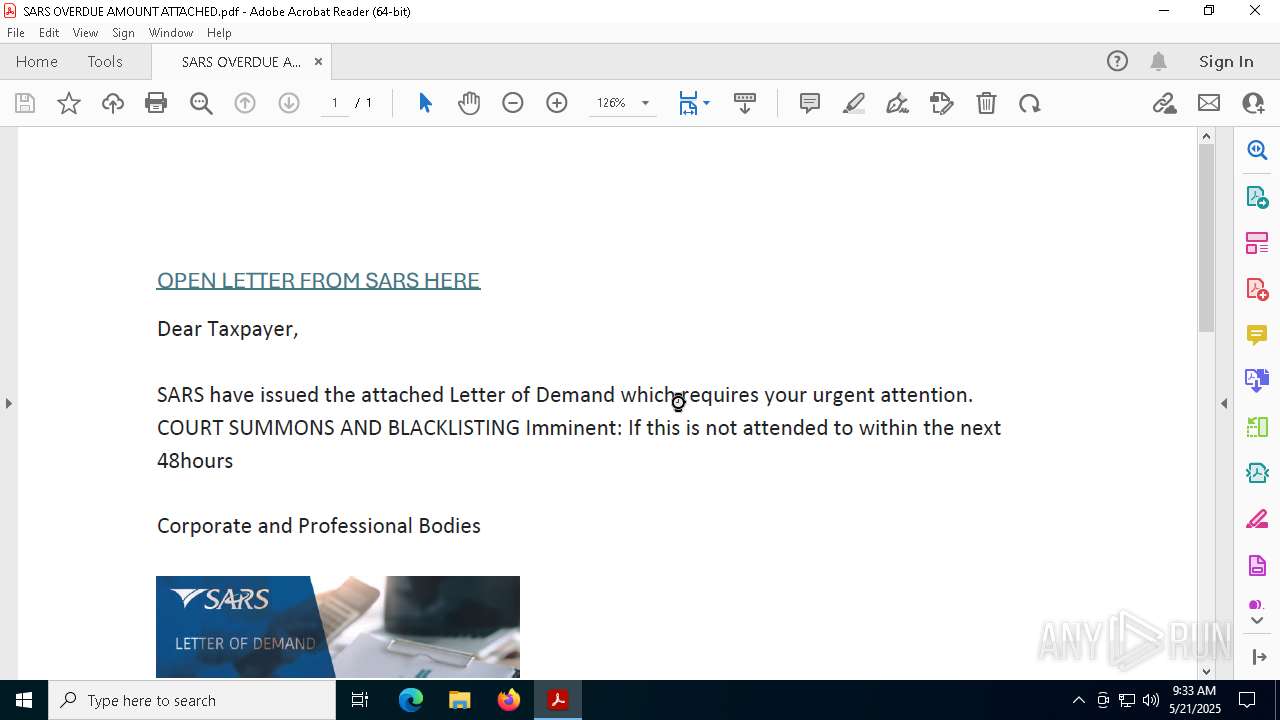Click the Sign In button
Screen dimensions: 1280x720
coord(1226,61)
